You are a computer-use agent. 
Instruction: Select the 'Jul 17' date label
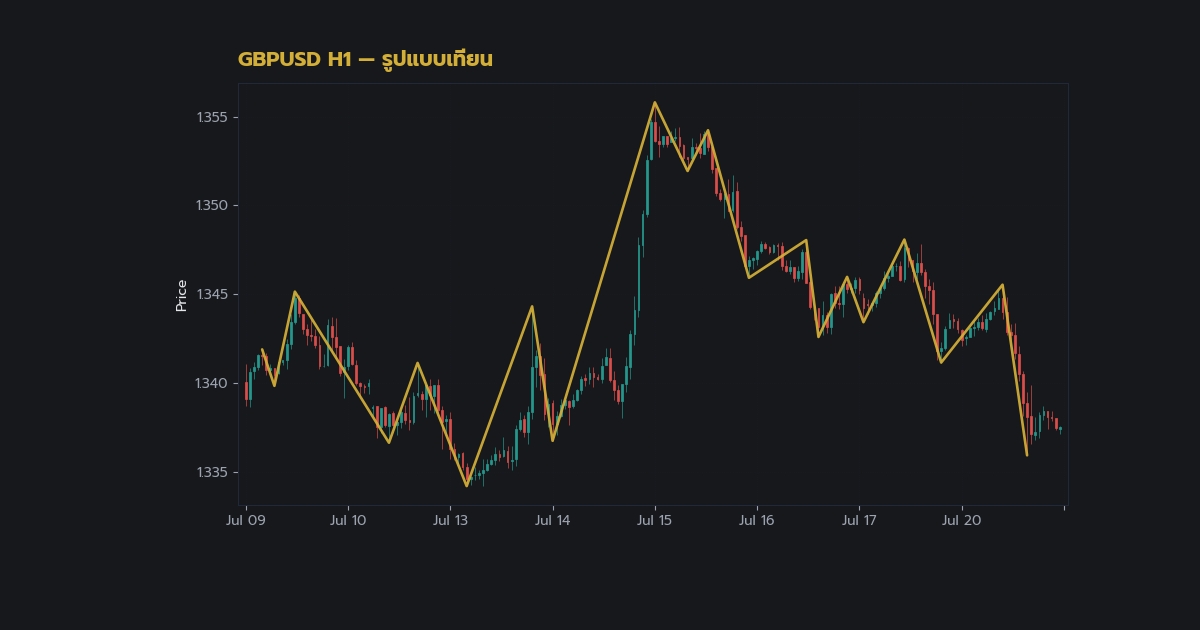(x=859, y=520)
